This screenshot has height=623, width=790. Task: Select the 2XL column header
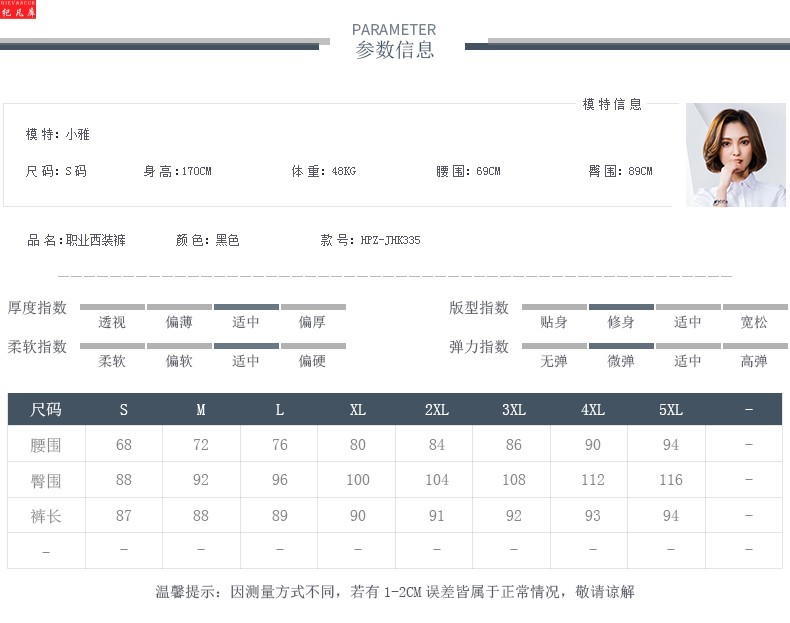(x=436, y=410)
